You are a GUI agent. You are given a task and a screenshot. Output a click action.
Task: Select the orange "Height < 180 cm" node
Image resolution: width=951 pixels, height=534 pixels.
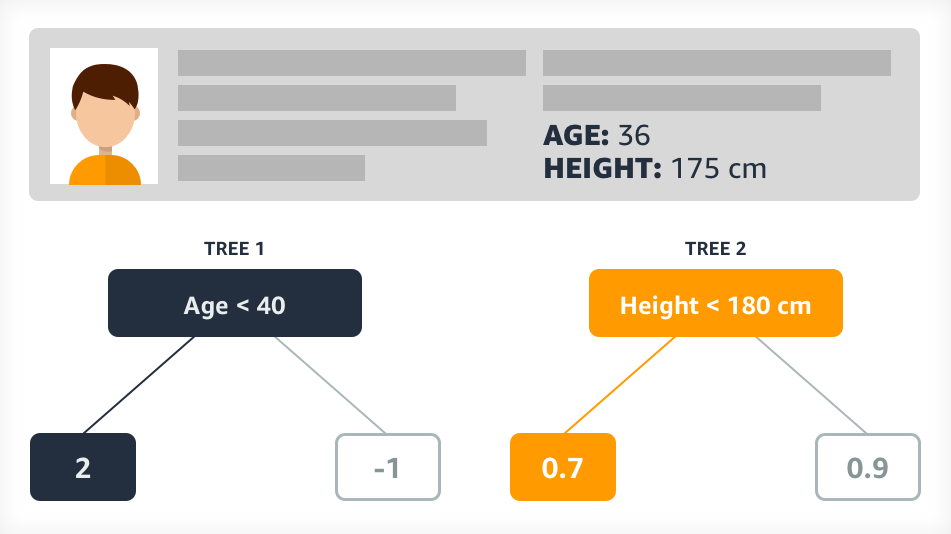(715, 304)
